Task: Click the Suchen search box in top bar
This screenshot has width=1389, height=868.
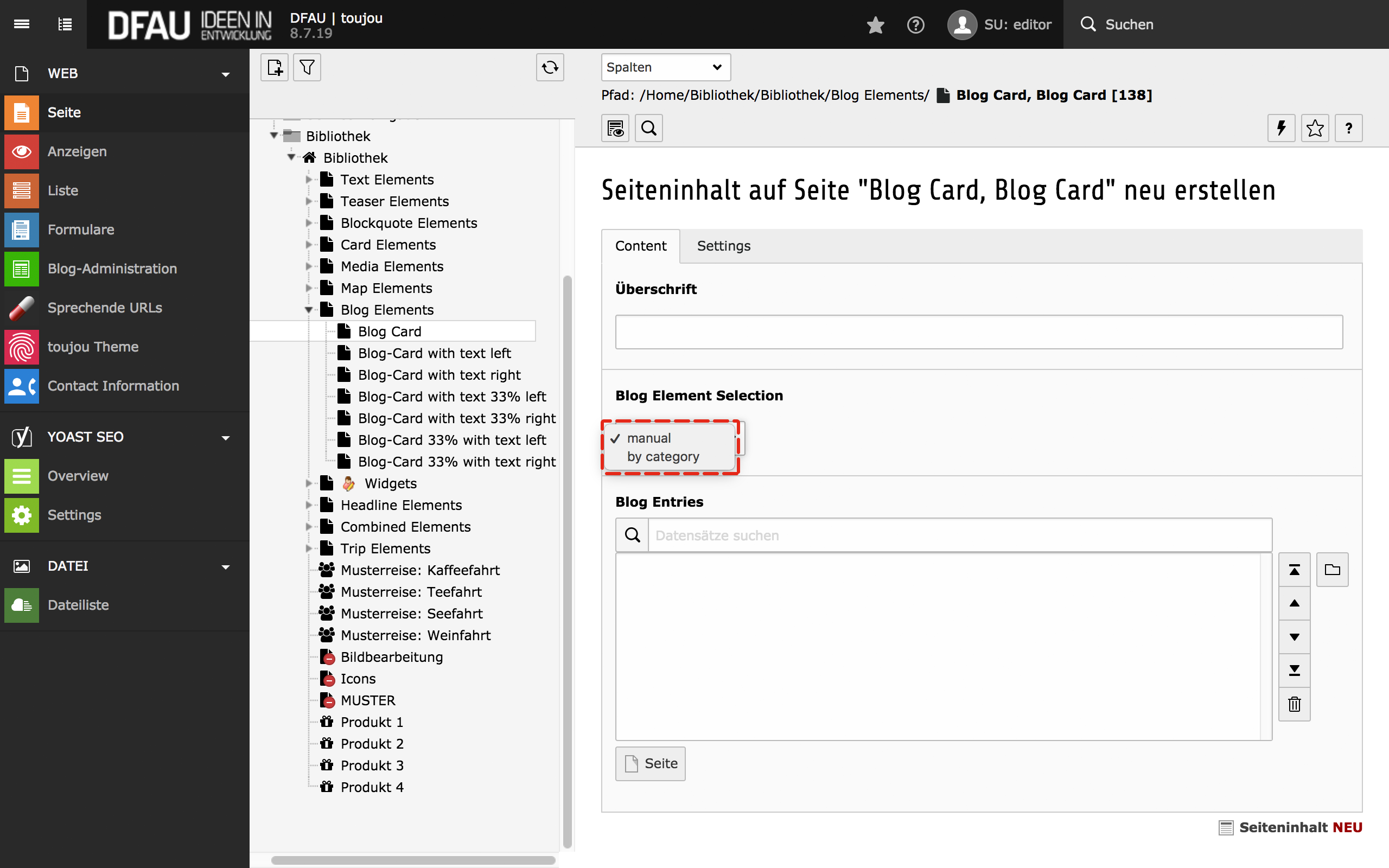Action: (1226, 25)
